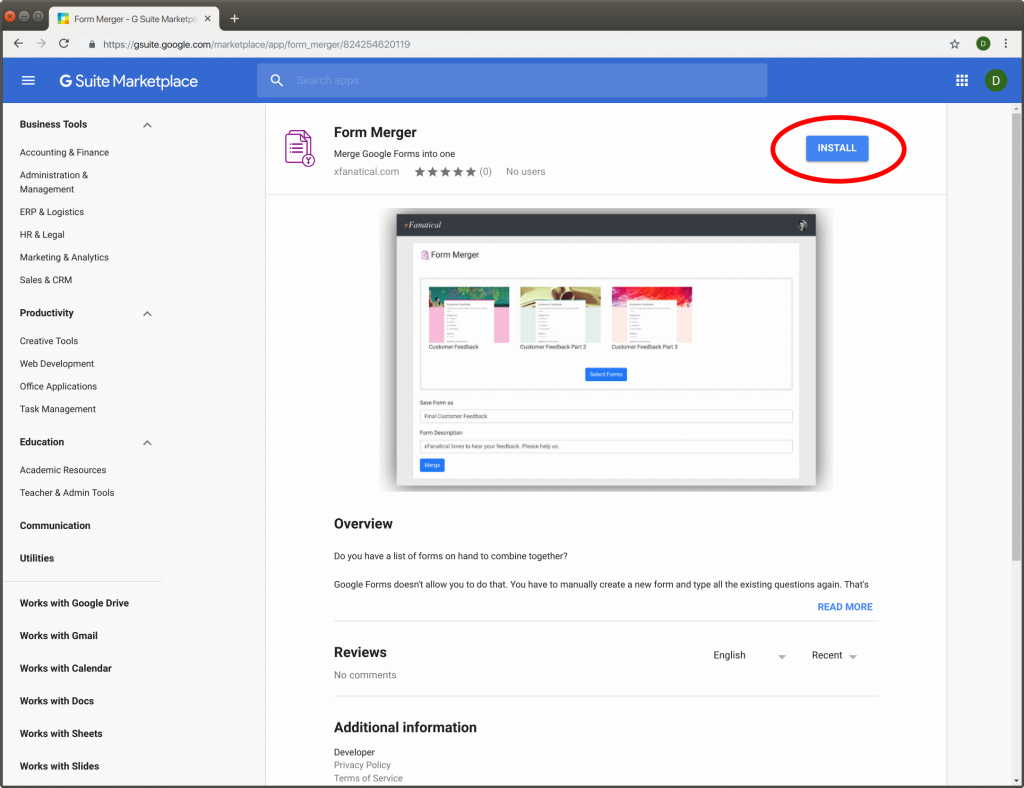Click the Education heading
Image resolution: width=1024 pixels, height=788 pixels.
coord(42,442)
